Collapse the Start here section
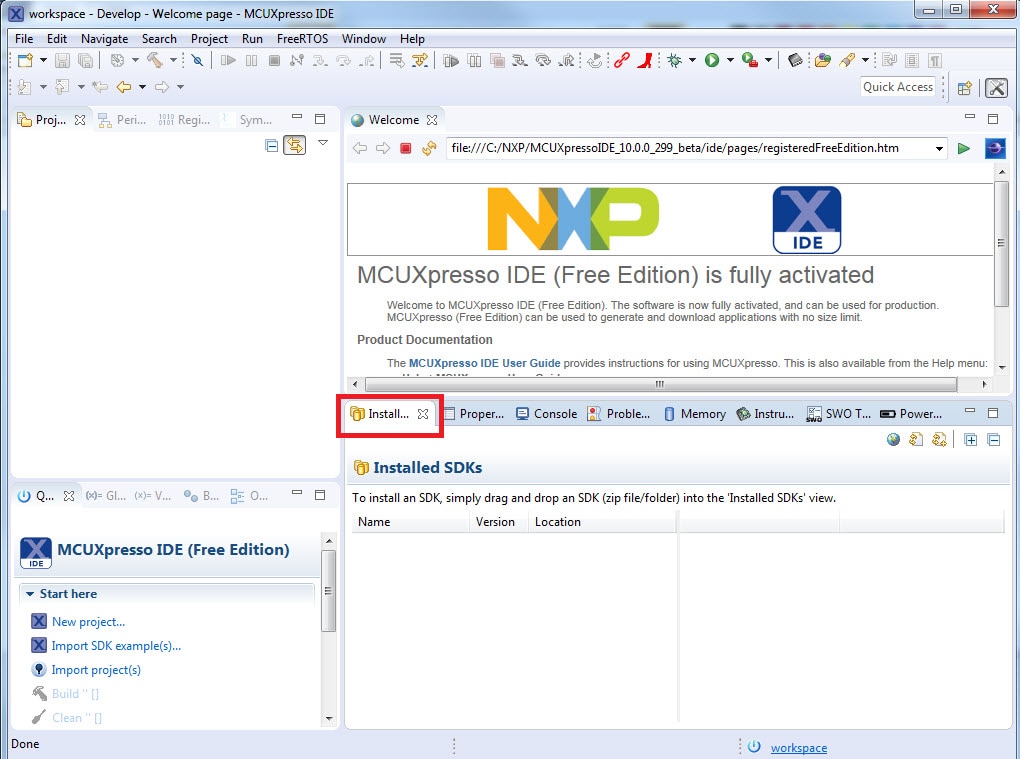Screen dimensions: 1020x759 click(30, 594)
